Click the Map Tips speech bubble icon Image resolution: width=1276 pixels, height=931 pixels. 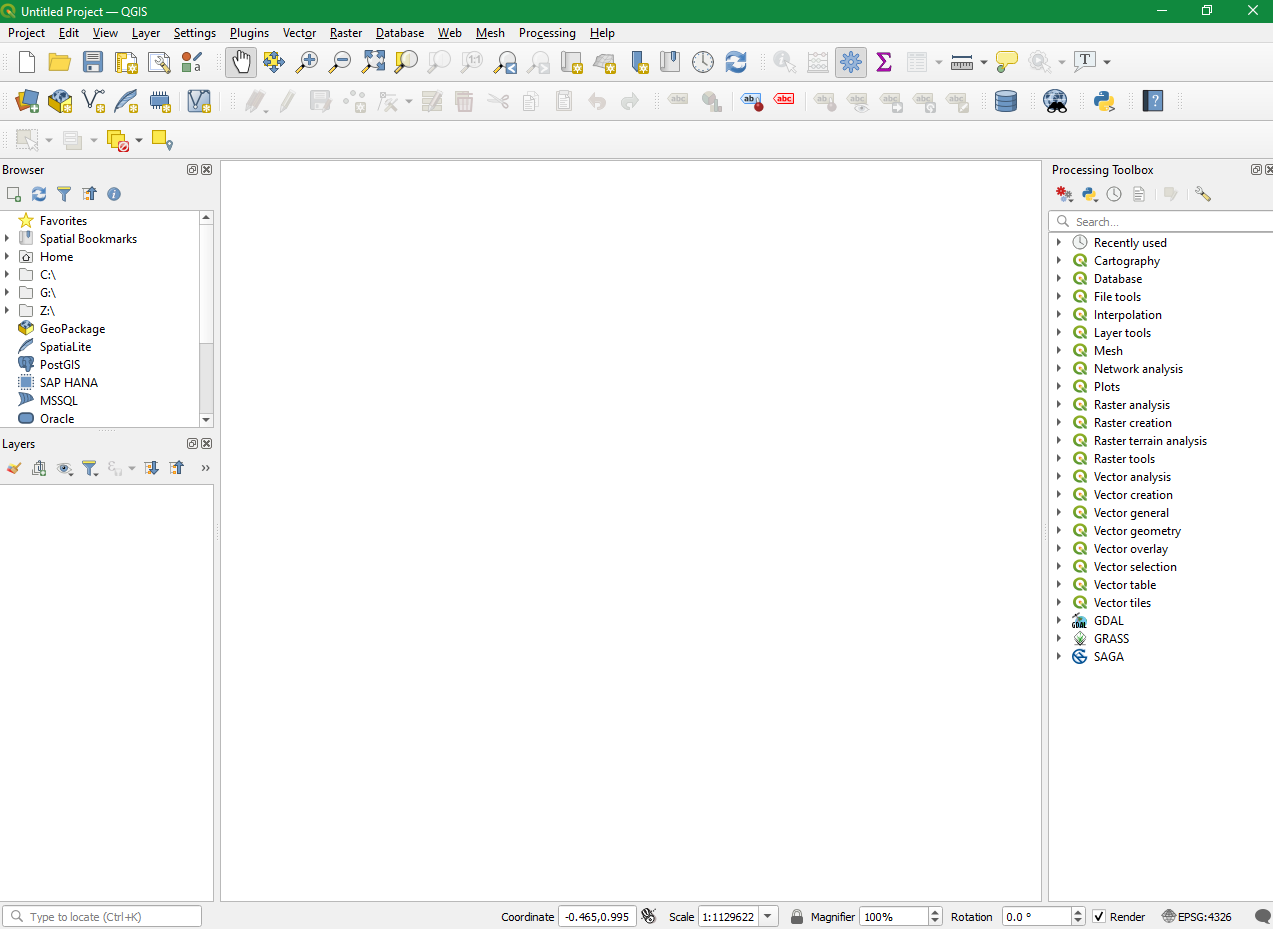tap(1007, 62)
